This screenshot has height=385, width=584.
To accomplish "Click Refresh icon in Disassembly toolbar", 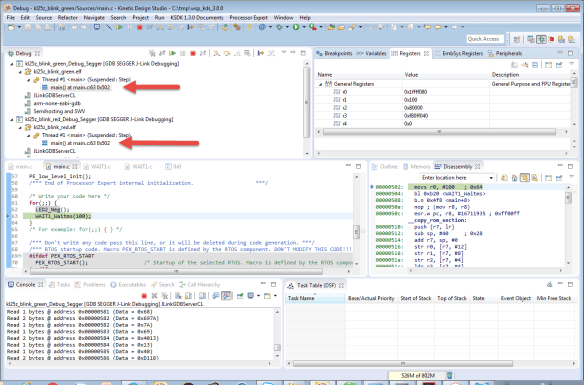I will click(x=504, y=178).
